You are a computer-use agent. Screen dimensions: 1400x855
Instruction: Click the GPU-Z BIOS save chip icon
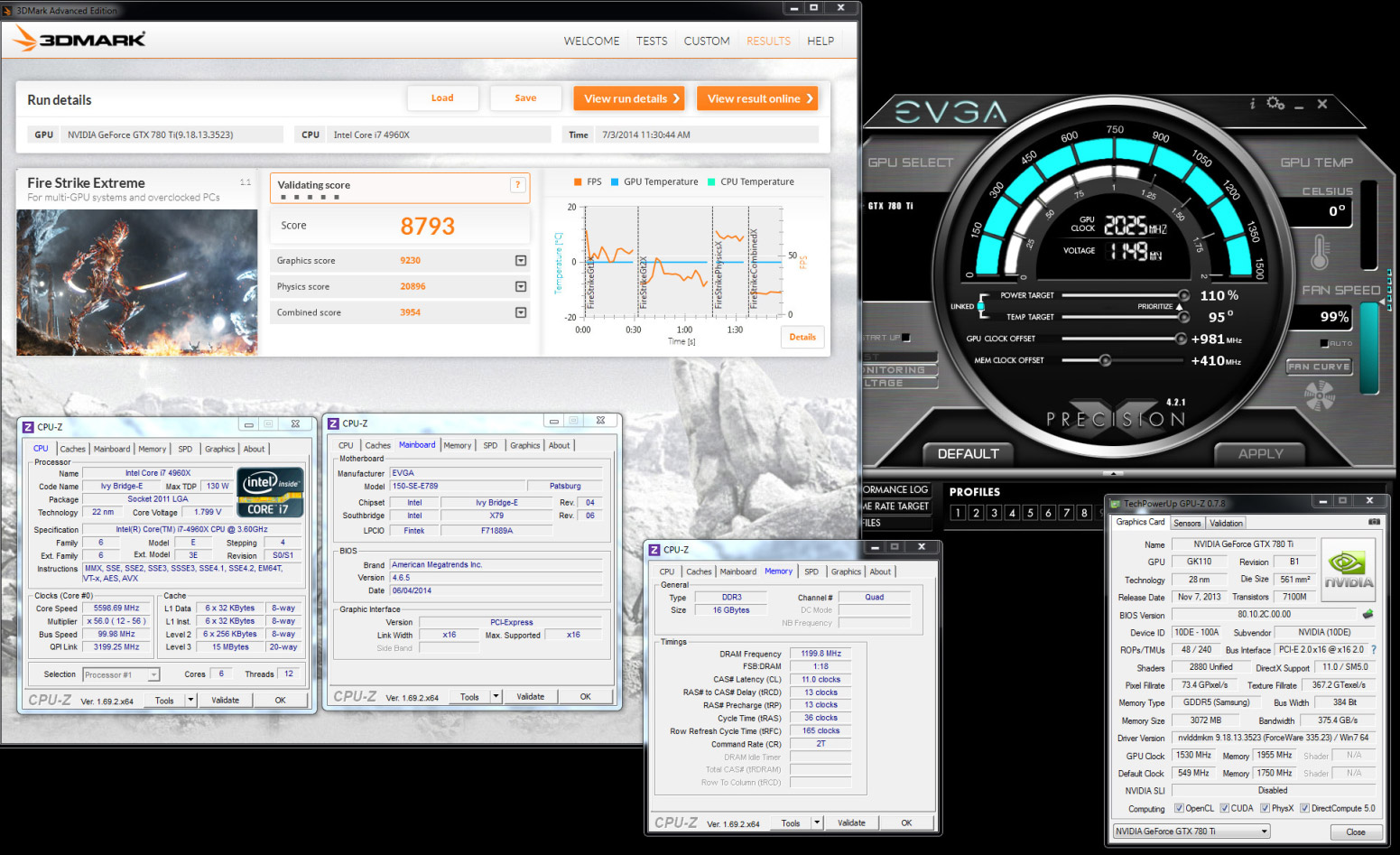pyautogui.click(x=1368, y=614)
